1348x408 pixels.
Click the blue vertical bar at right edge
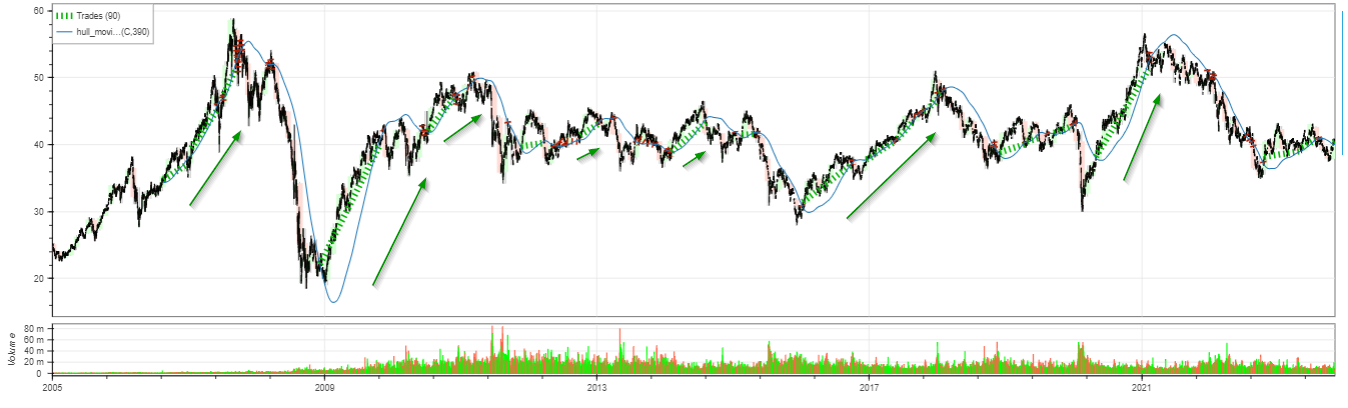point(1342,82)
